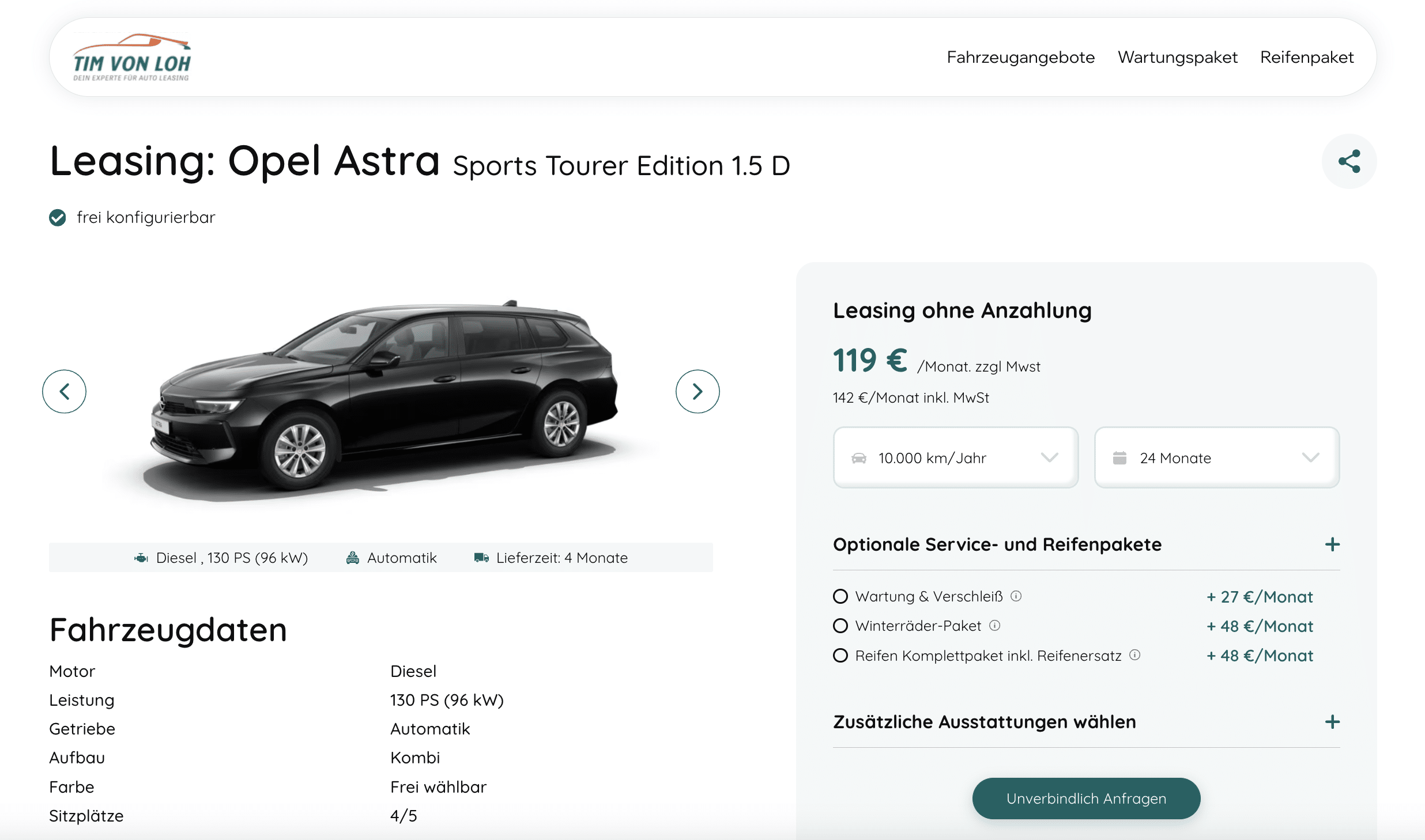Click the Reifen Komplettpaket + 48 €/Monat price
1425x840 pixels.
click(1260, 656)
